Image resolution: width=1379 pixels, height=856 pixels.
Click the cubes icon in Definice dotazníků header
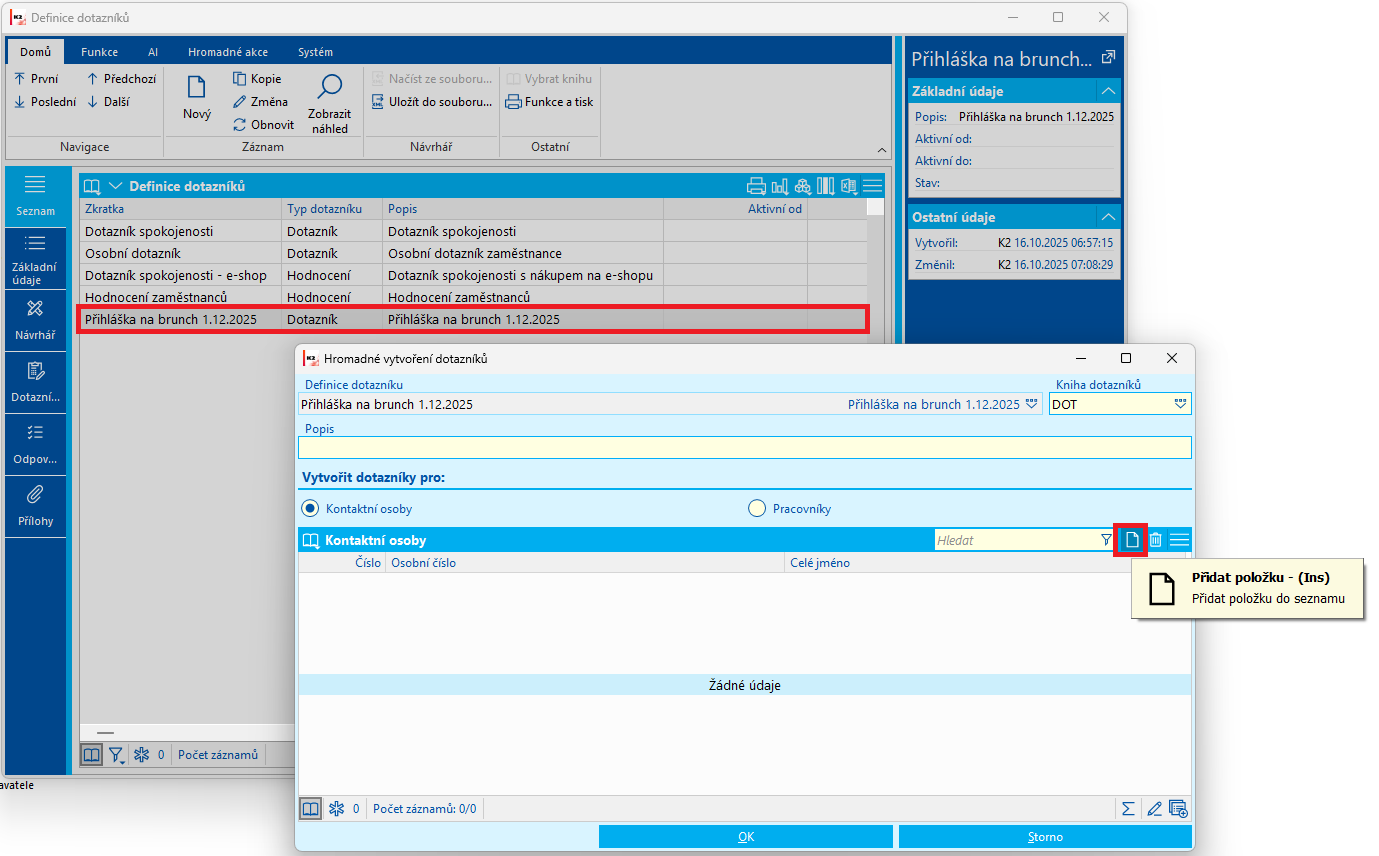[x=802, y=186]
